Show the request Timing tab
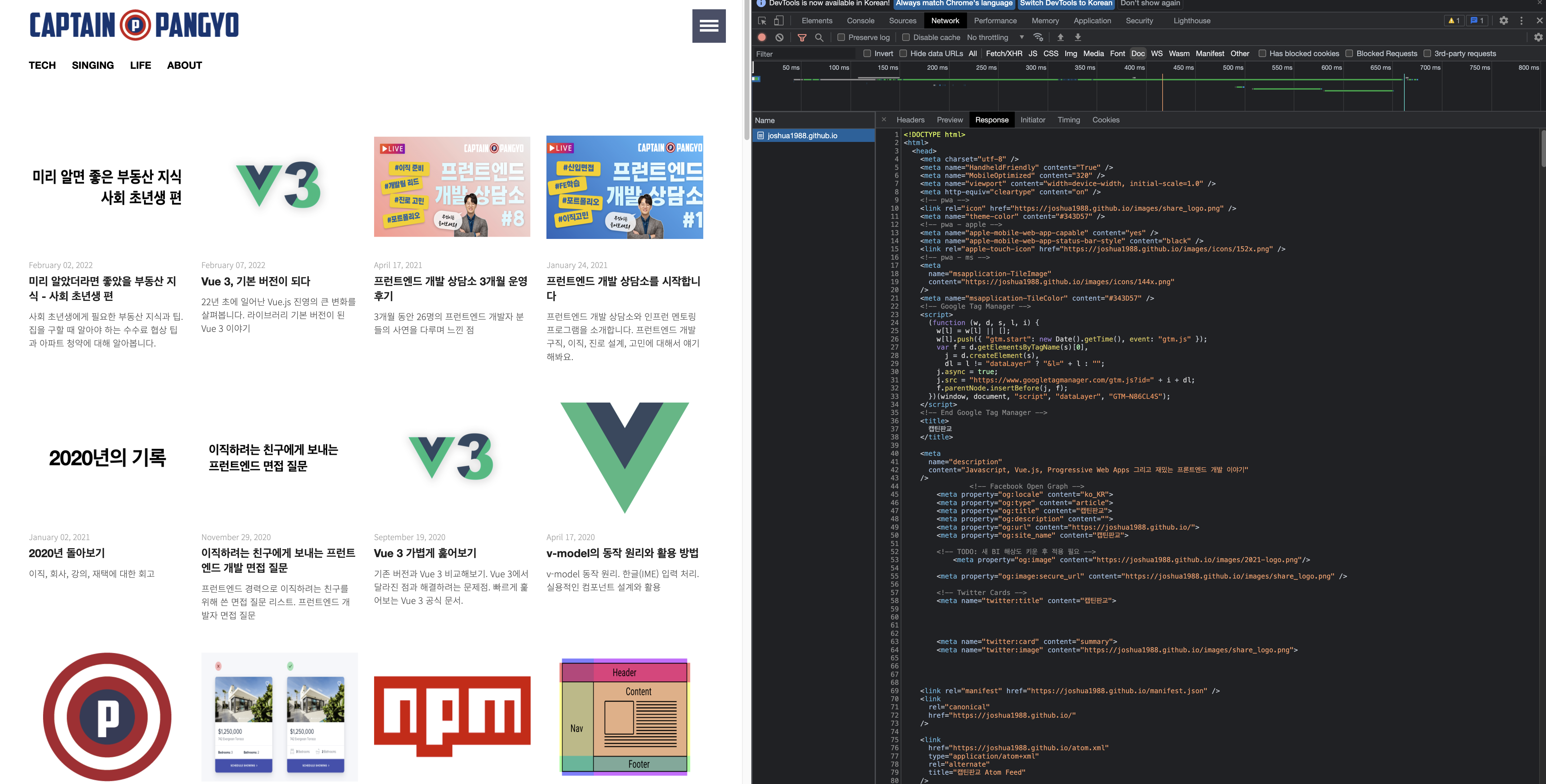The width and height of the screenshot is (1546, 784). coord(1068,120)
